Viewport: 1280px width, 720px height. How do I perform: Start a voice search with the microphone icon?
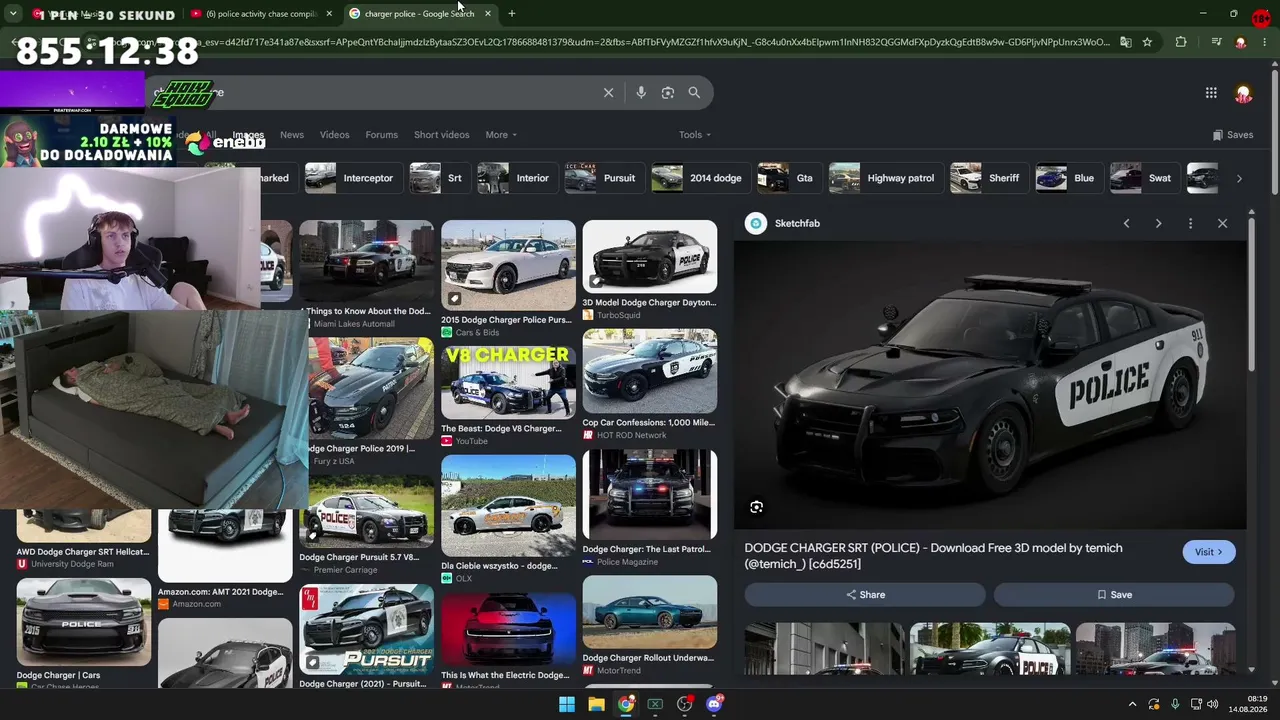pyautogui.click(x=641, y=93)
